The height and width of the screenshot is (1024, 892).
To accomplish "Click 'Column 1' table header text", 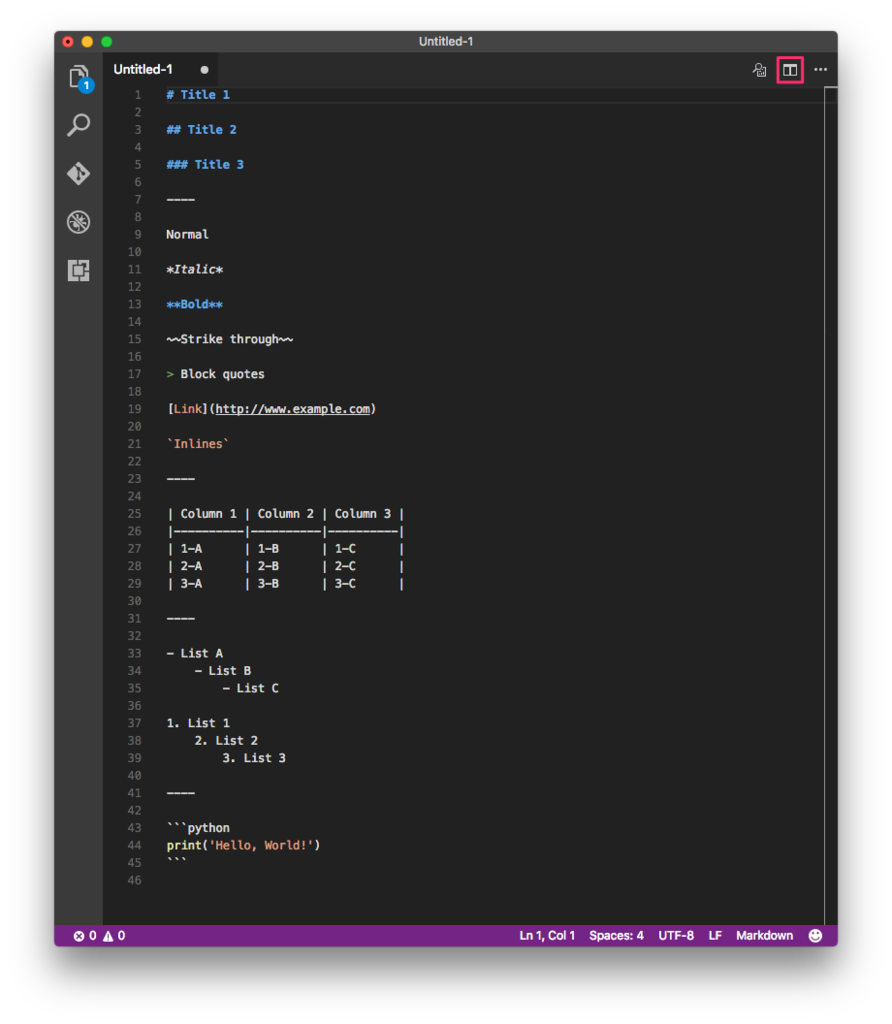I will click(x=208, y=514).
